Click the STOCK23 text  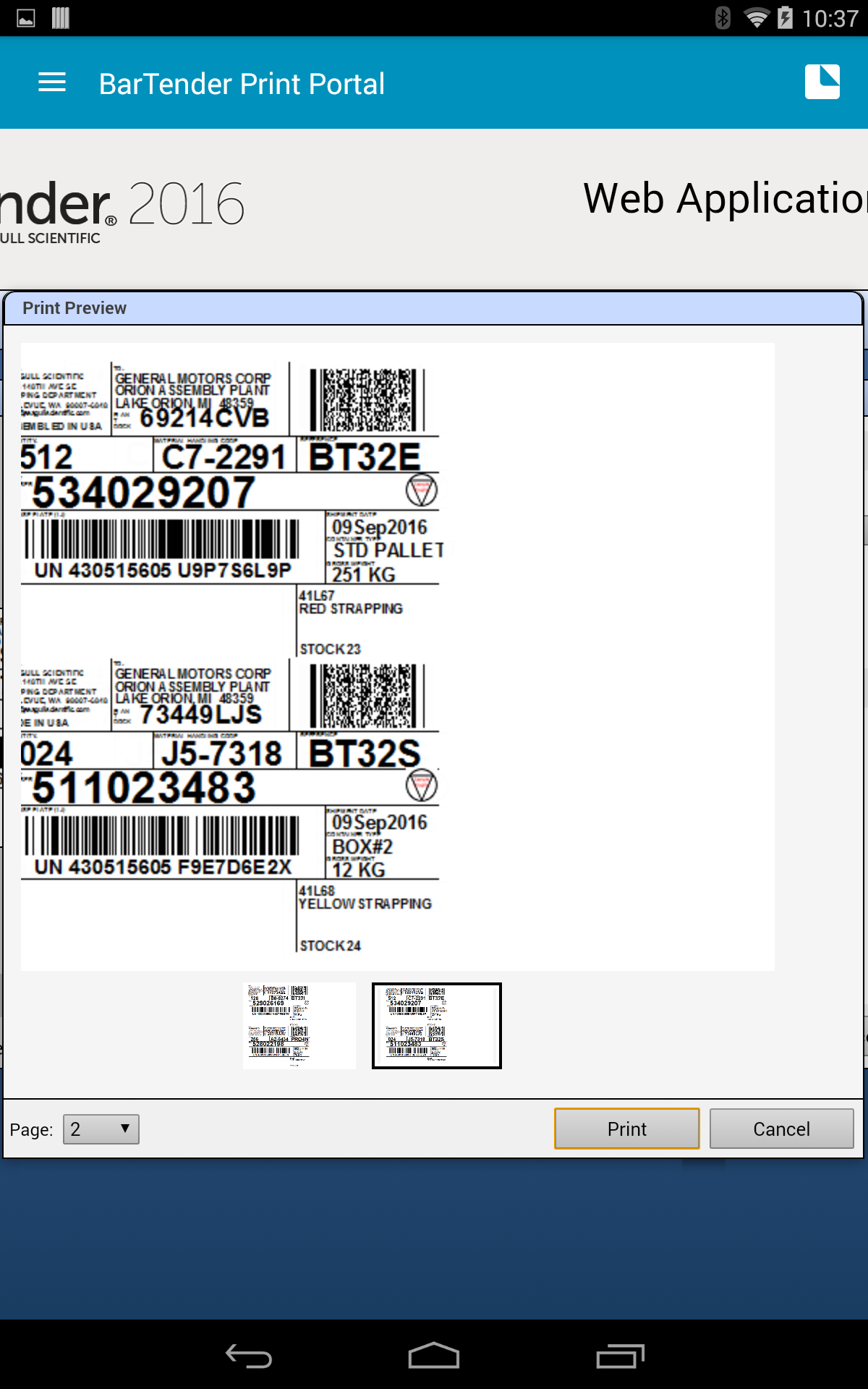(331, 649)
